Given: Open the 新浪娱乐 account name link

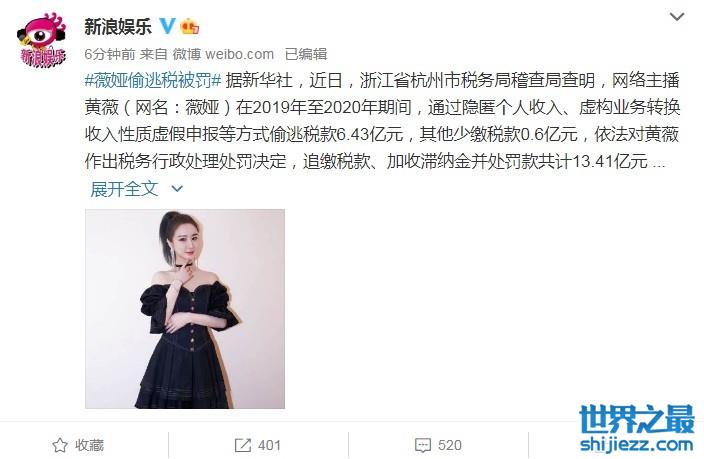Looking at the screenshot, I should (118, 26).
